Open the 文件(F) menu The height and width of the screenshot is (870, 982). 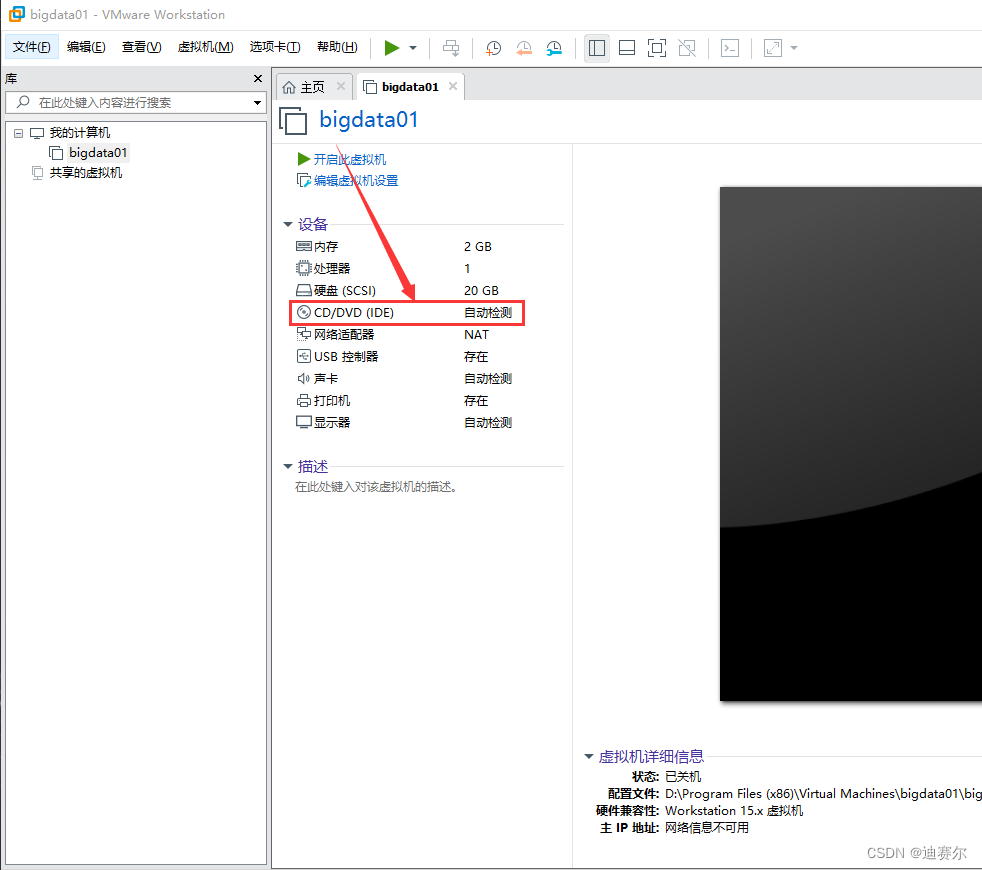coord(31,47)
